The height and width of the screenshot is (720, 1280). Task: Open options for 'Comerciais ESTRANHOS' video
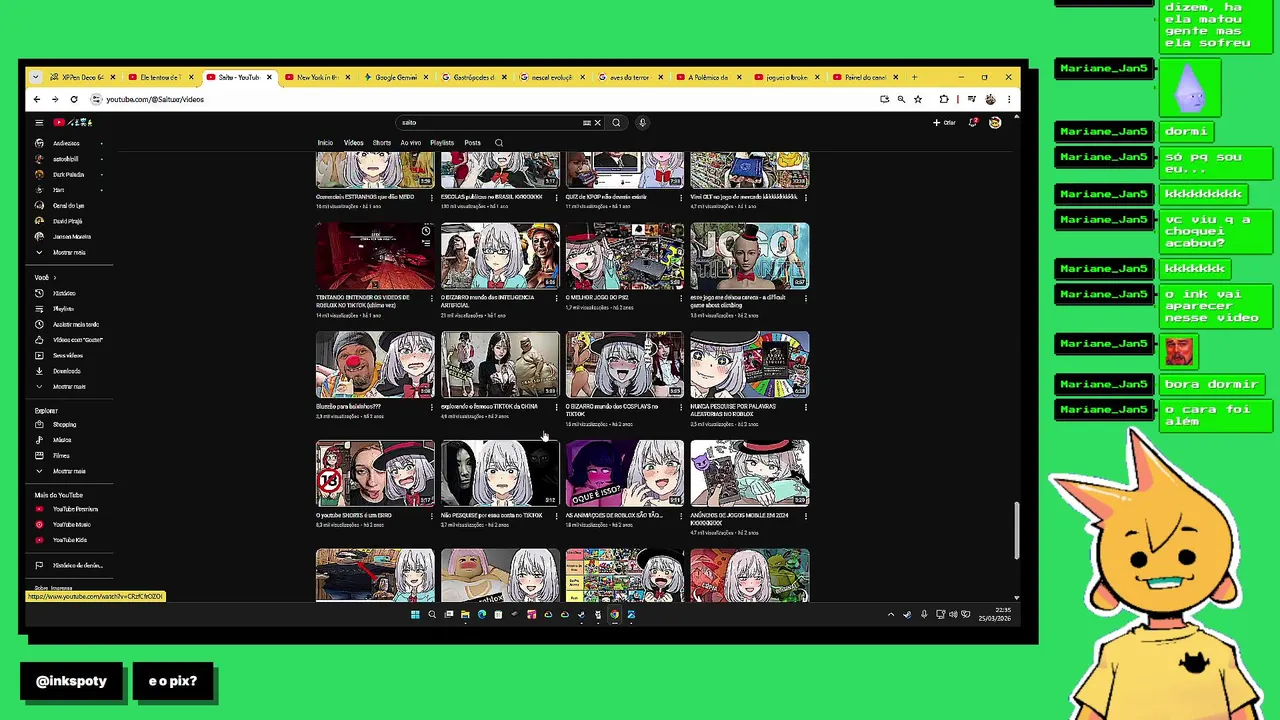pos(432,198)
